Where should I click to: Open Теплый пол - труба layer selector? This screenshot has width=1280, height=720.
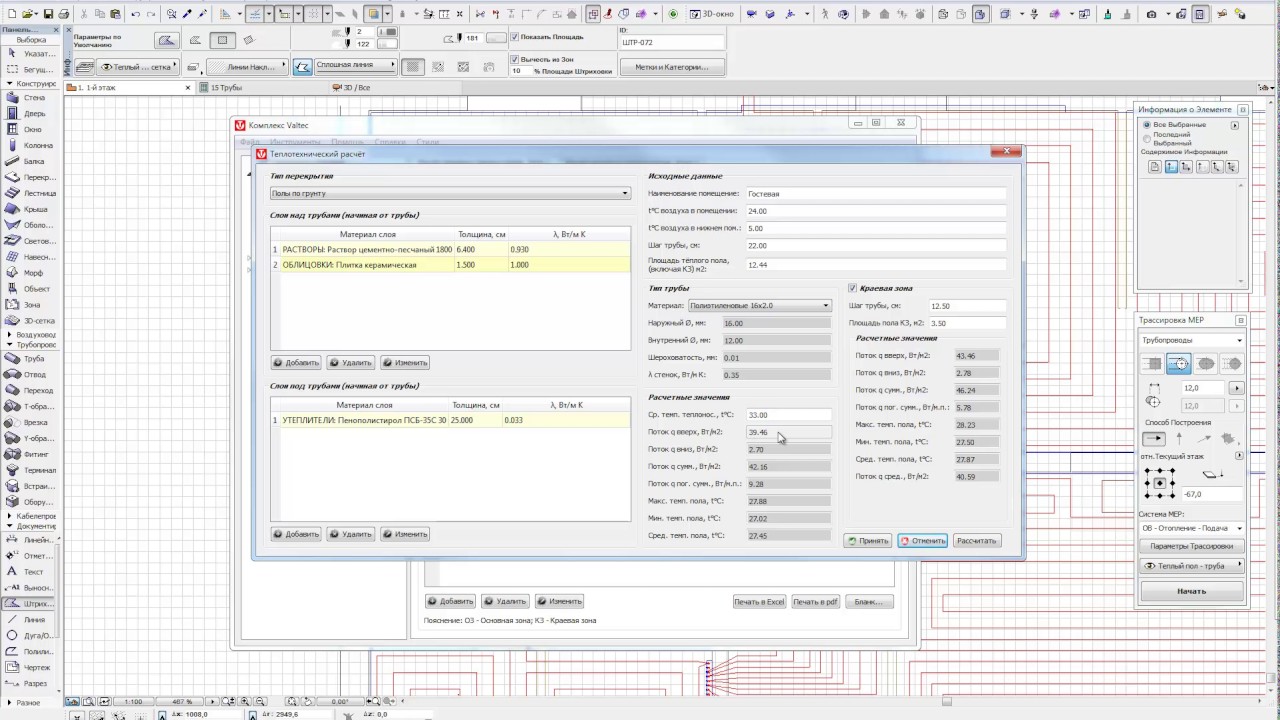point(1192,566)
